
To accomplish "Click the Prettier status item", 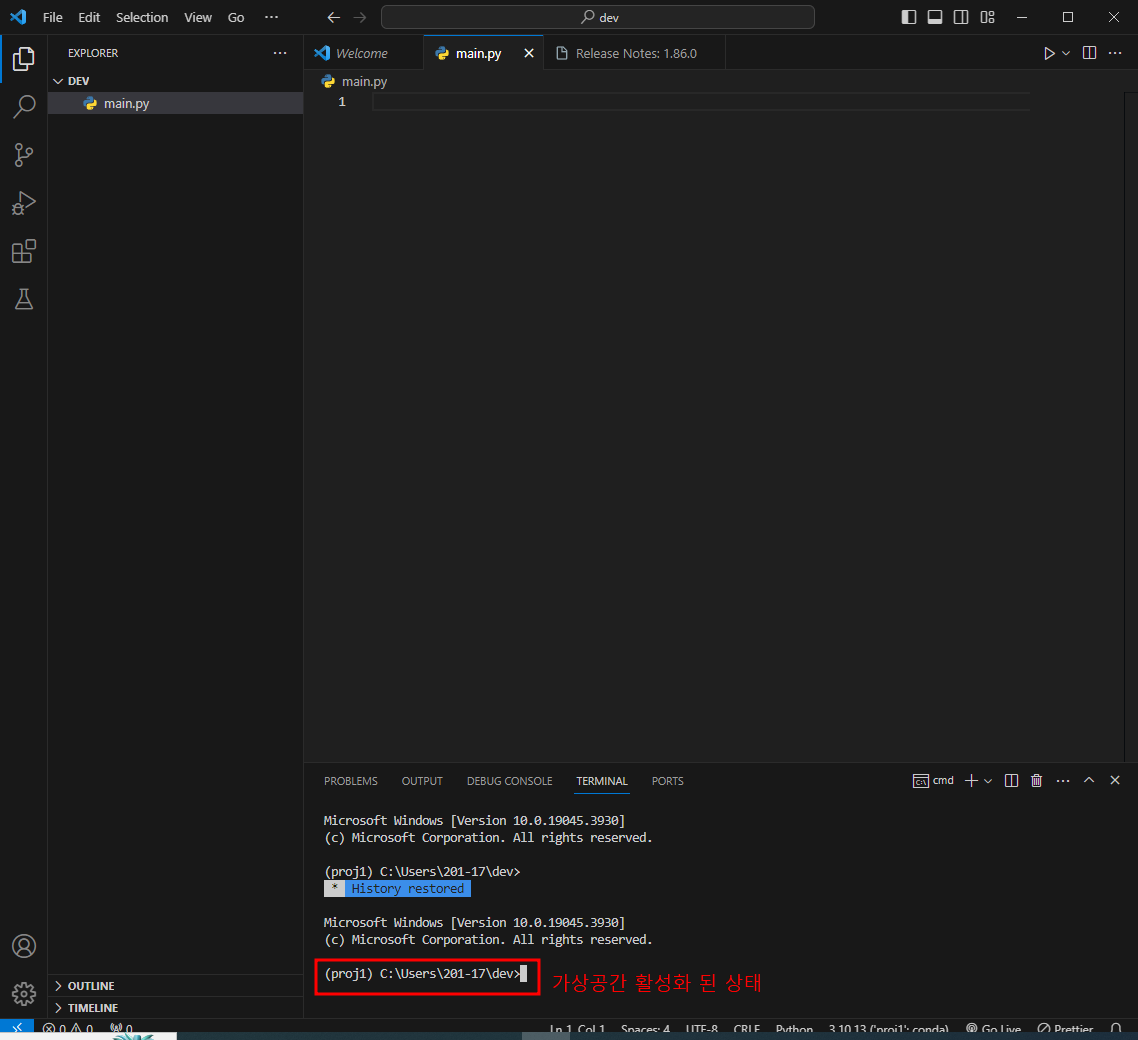I will (1065, 1028).
